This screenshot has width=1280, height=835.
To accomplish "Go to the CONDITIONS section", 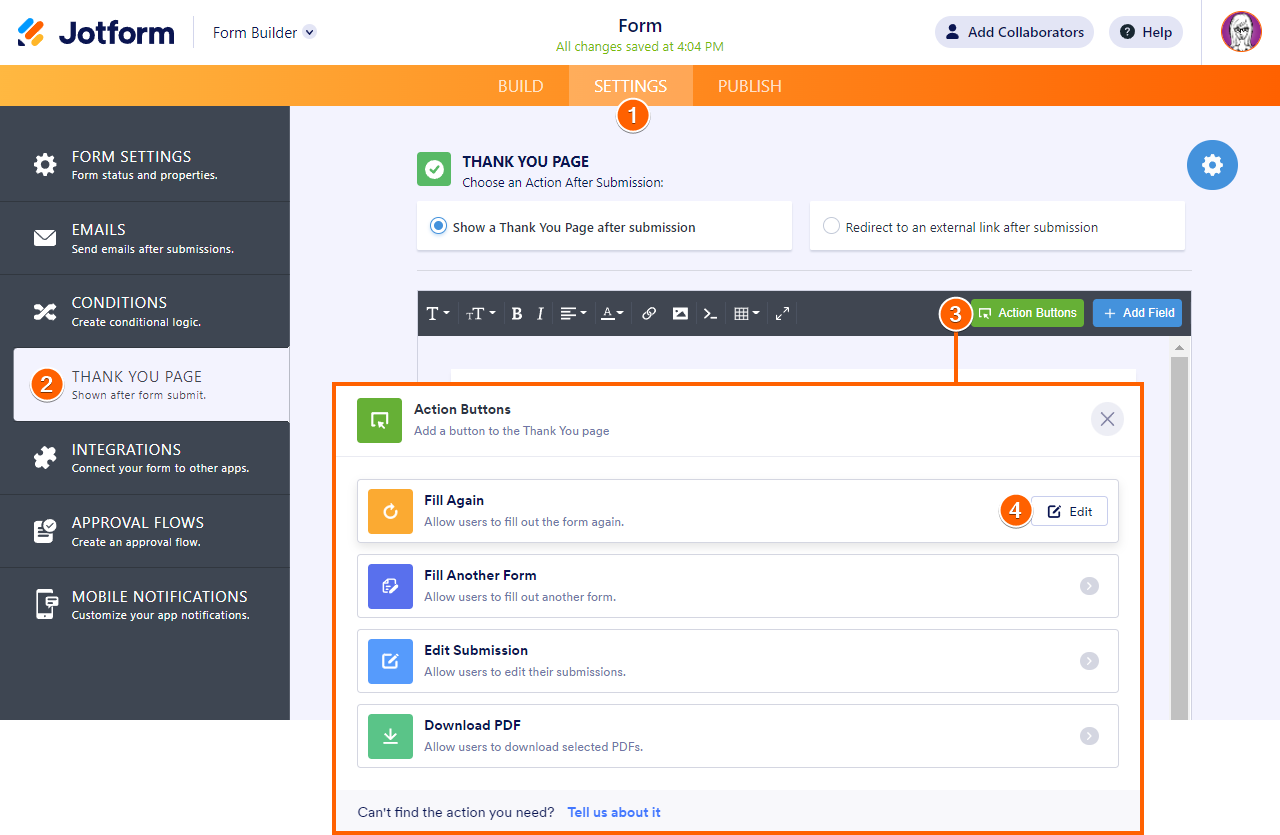I will coord(145,311).
